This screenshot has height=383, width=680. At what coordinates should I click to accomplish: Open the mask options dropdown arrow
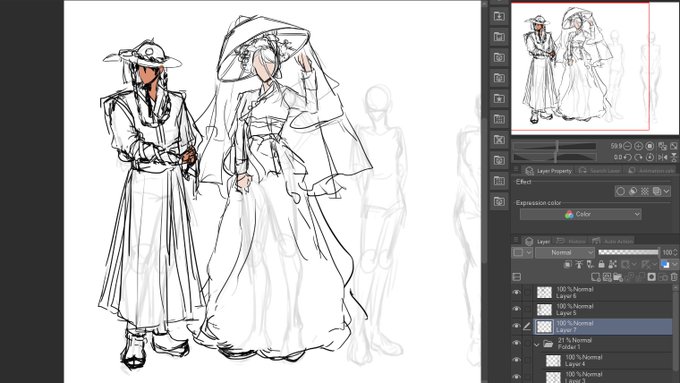point(634,264)
